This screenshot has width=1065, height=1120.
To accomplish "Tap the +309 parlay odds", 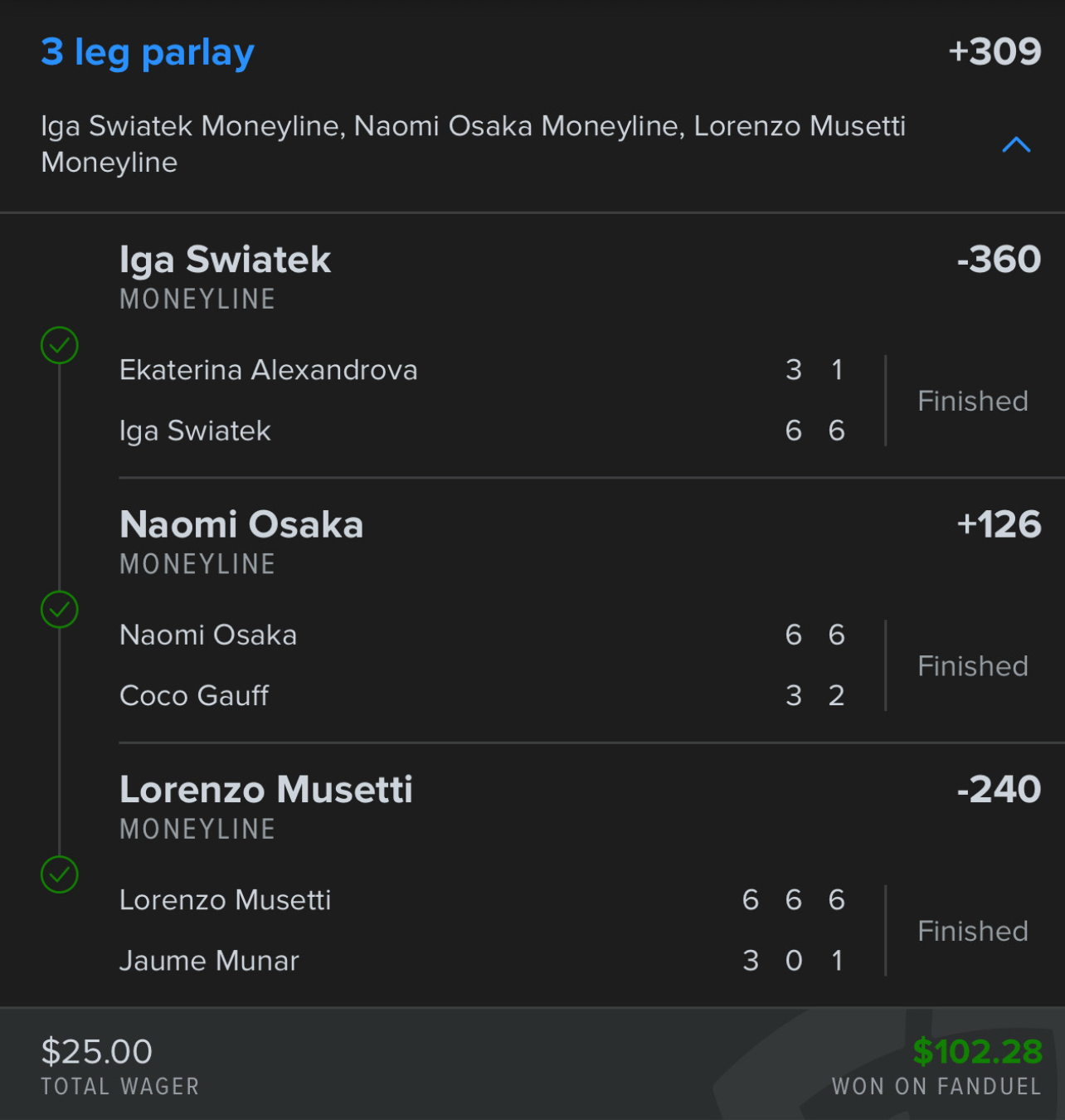I will 994,51.
